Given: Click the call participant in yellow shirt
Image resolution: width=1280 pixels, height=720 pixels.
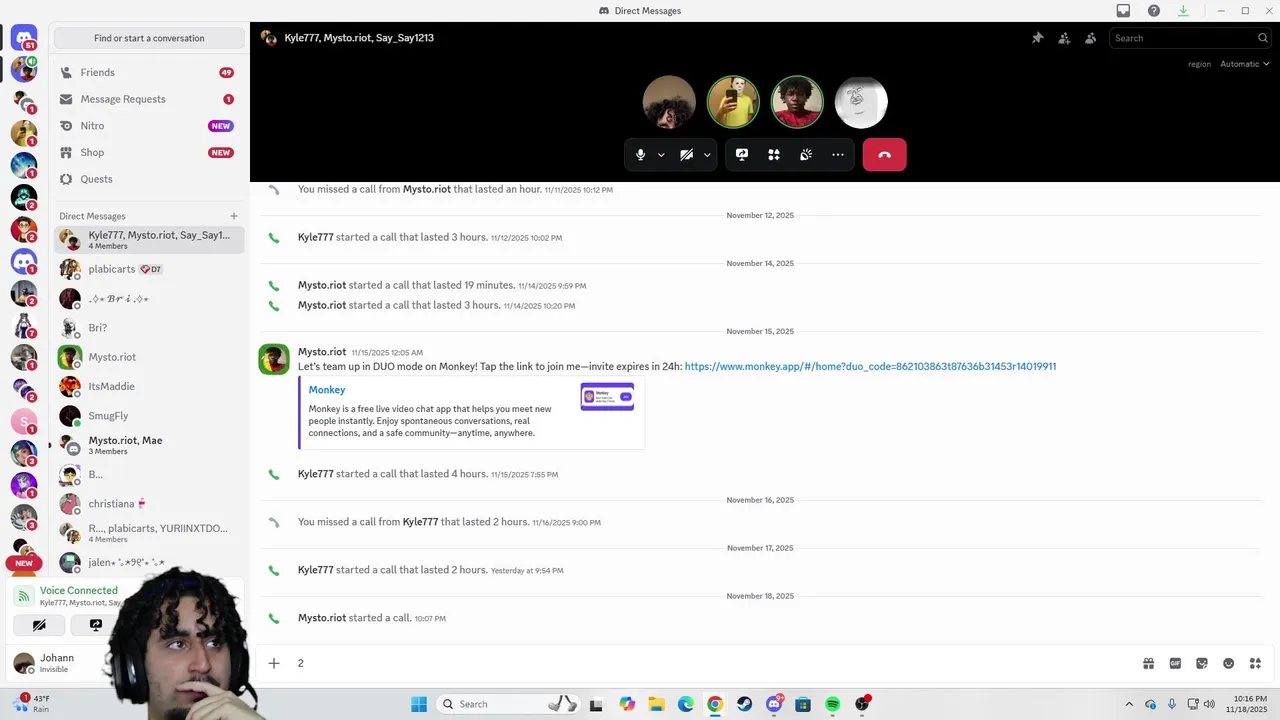Looking at the screenshot, I should [733, 102].
